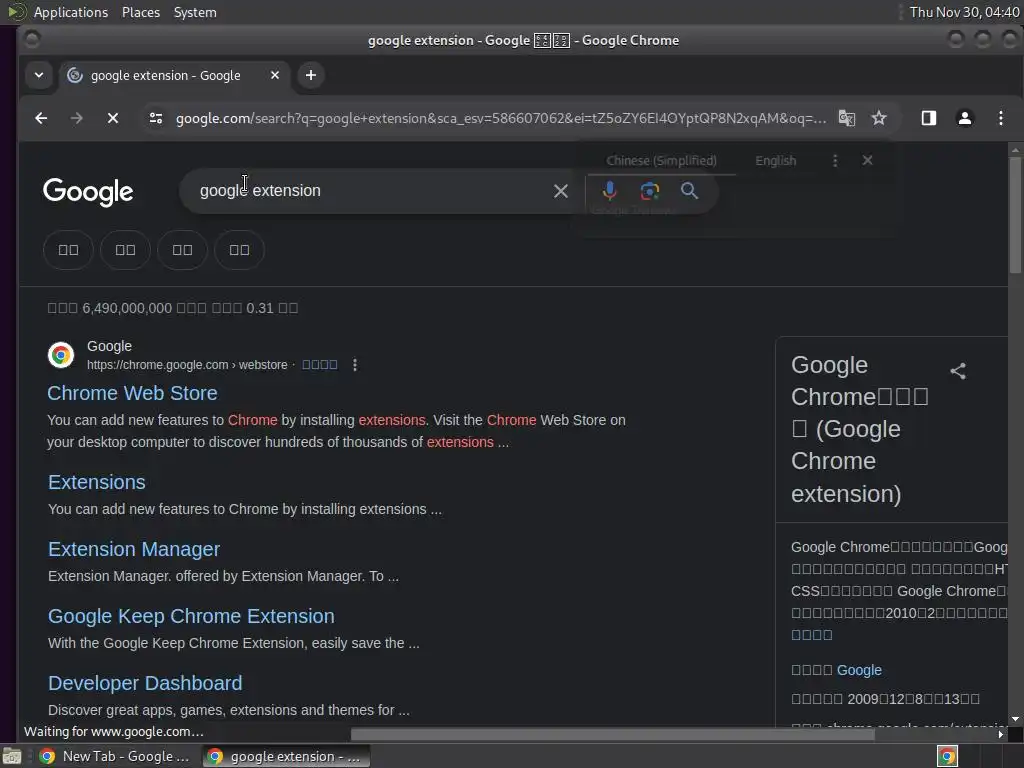The height and width of the screenshot is (768, 1024).
Task: Click the horizontal scrollbar thumb
Action: 613,735
